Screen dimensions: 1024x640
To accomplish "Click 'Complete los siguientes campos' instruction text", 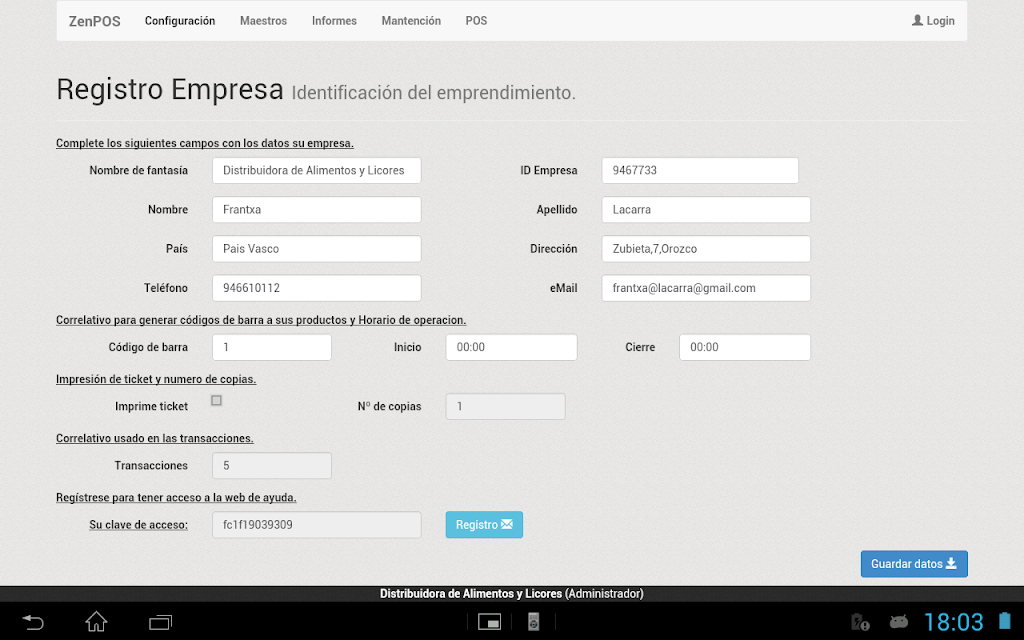I will point(204,143).
